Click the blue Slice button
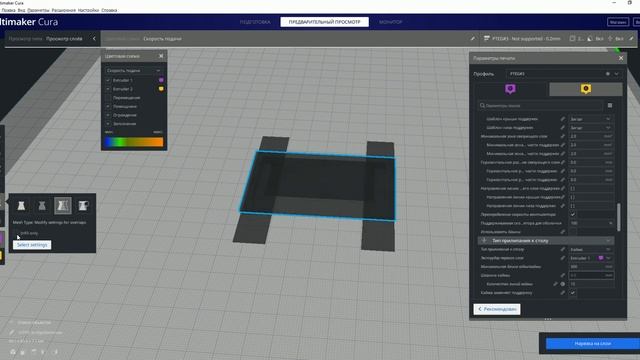Screen dimensions: 640x360 pyautogui.click(x=593, y=344)
